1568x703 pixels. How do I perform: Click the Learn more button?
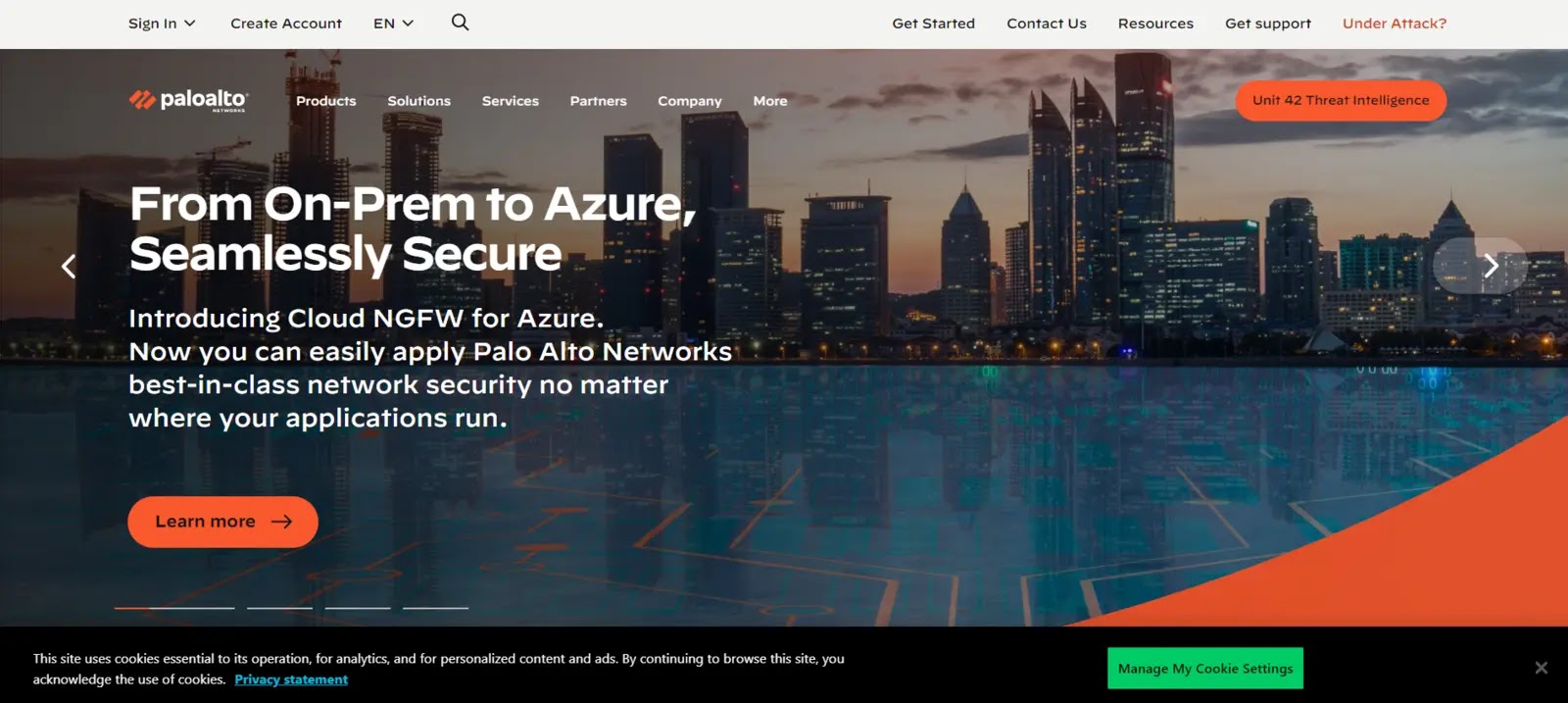222,522
